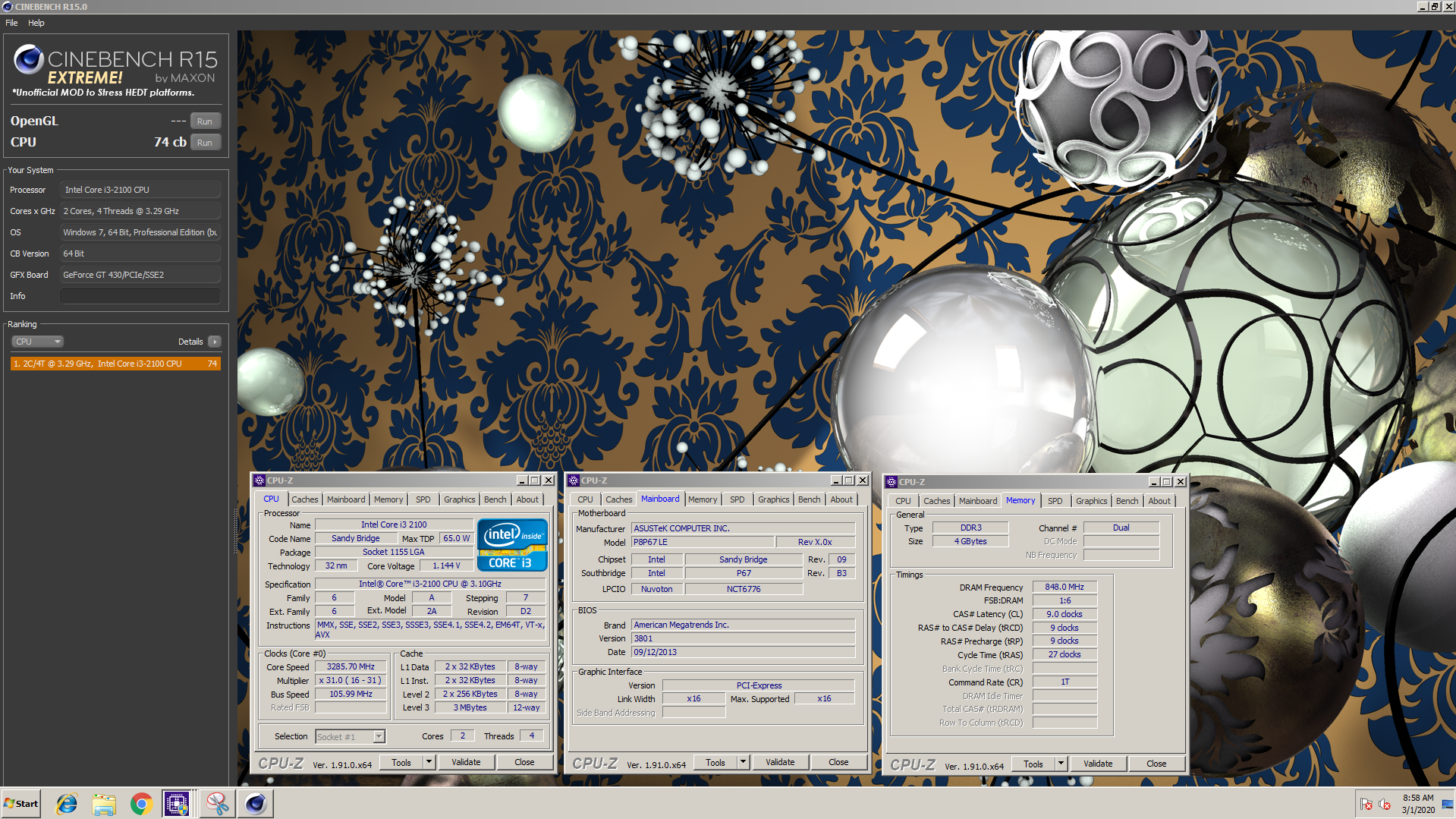The image size is (1456, 819).
Task: Click the first CPU-Z window title icon
Action: (259, 480)
